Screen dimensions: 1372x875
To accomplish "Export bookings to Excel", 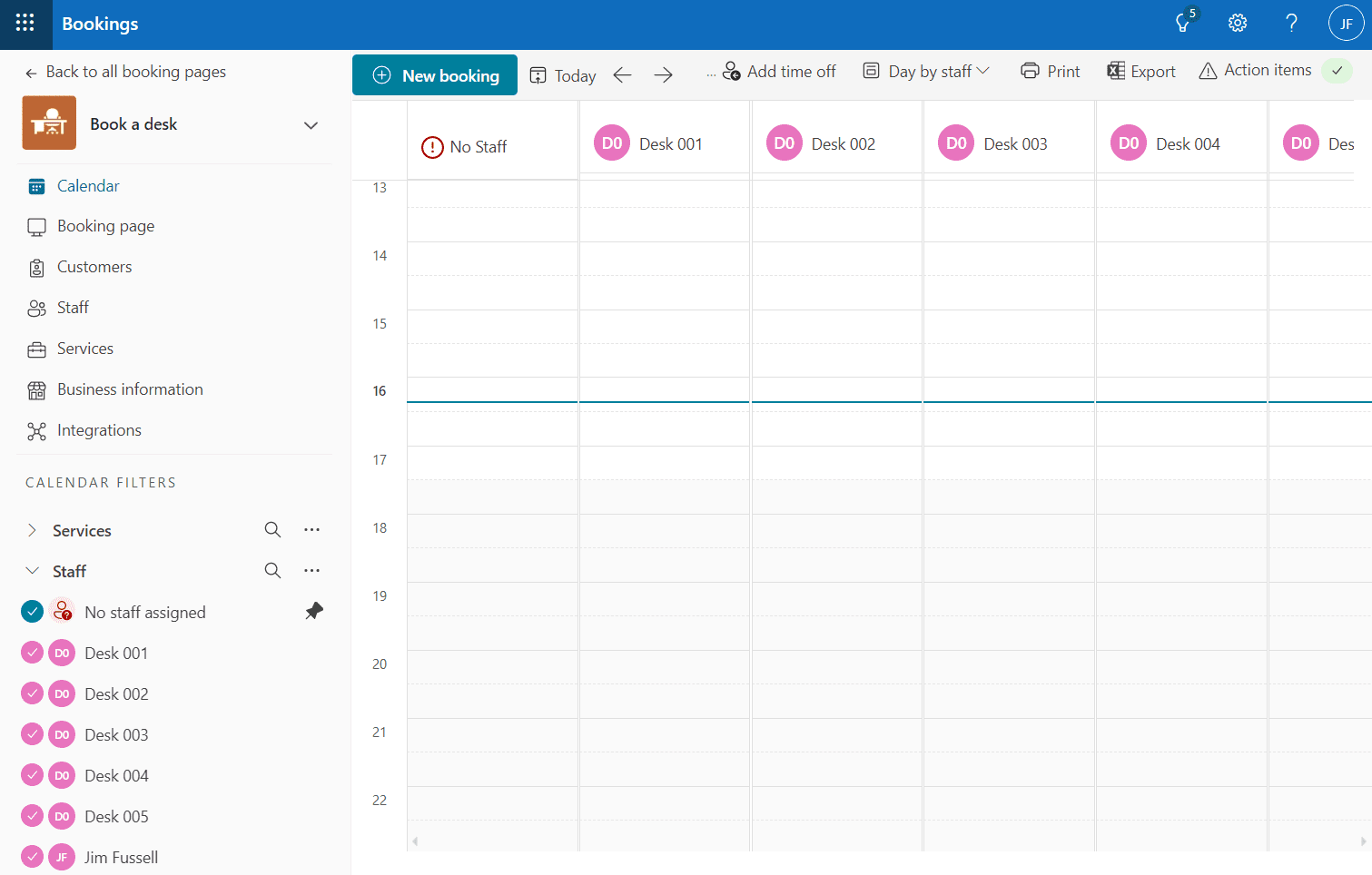I will 1141,70.
